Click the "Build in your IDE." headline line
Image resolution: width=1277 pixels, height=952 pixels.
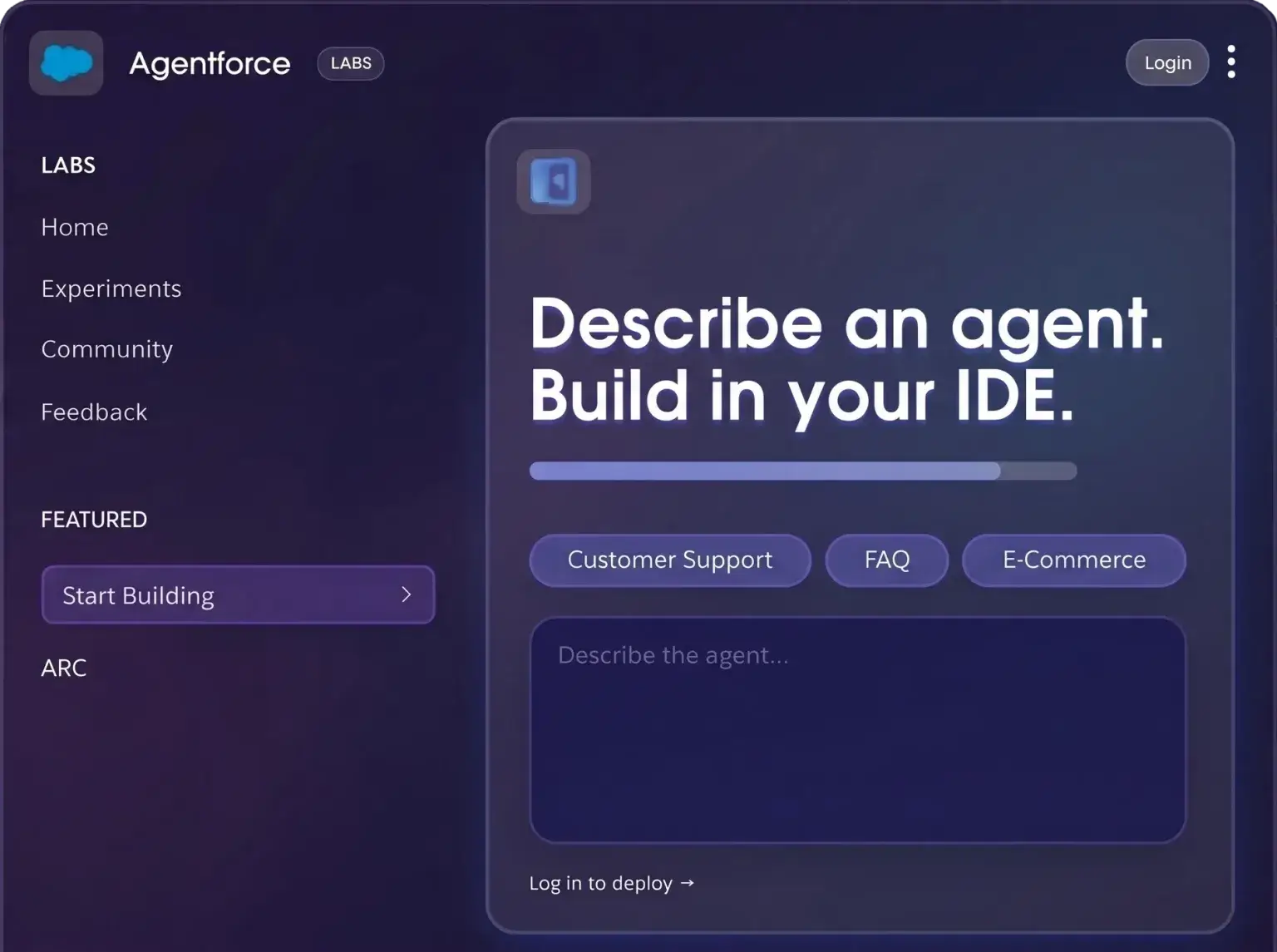(802, 397)
